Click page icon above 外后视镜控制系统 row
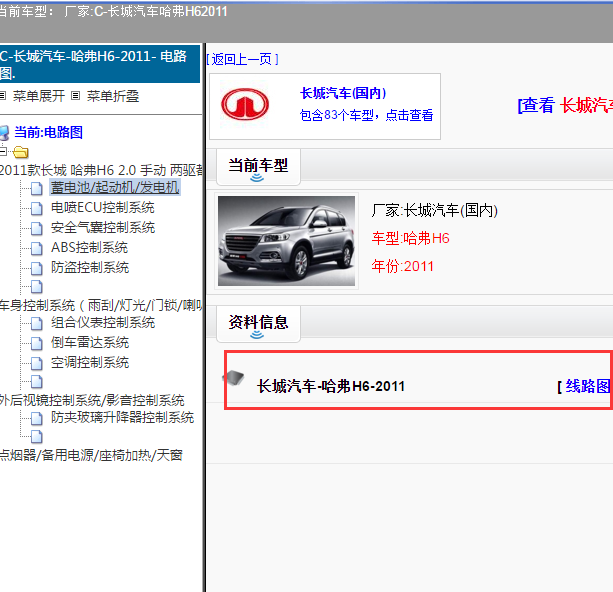 click(37, 382)
